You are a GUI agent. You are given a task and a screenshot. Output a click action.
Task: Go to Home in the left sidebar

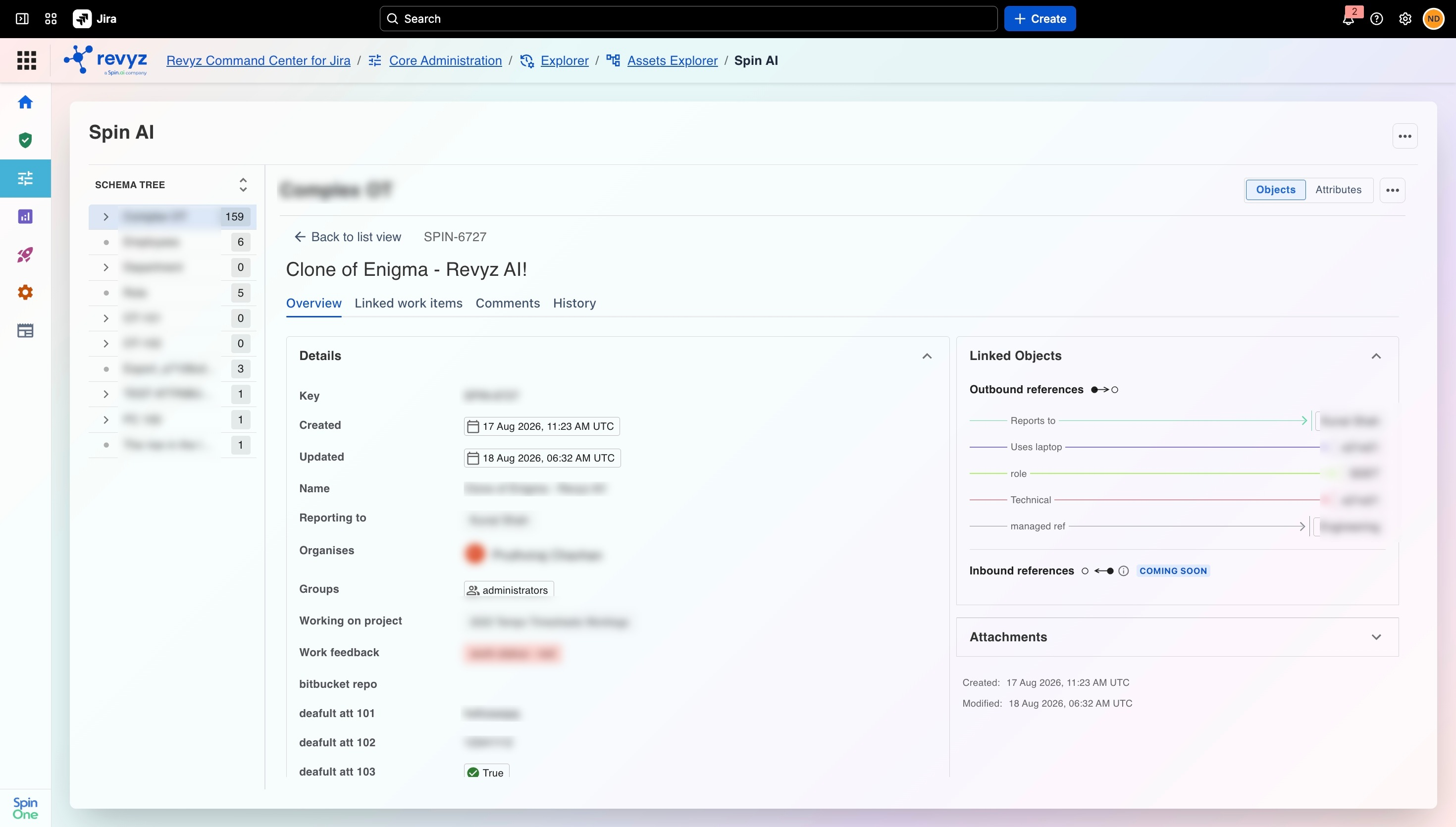(x=25, y=102)
